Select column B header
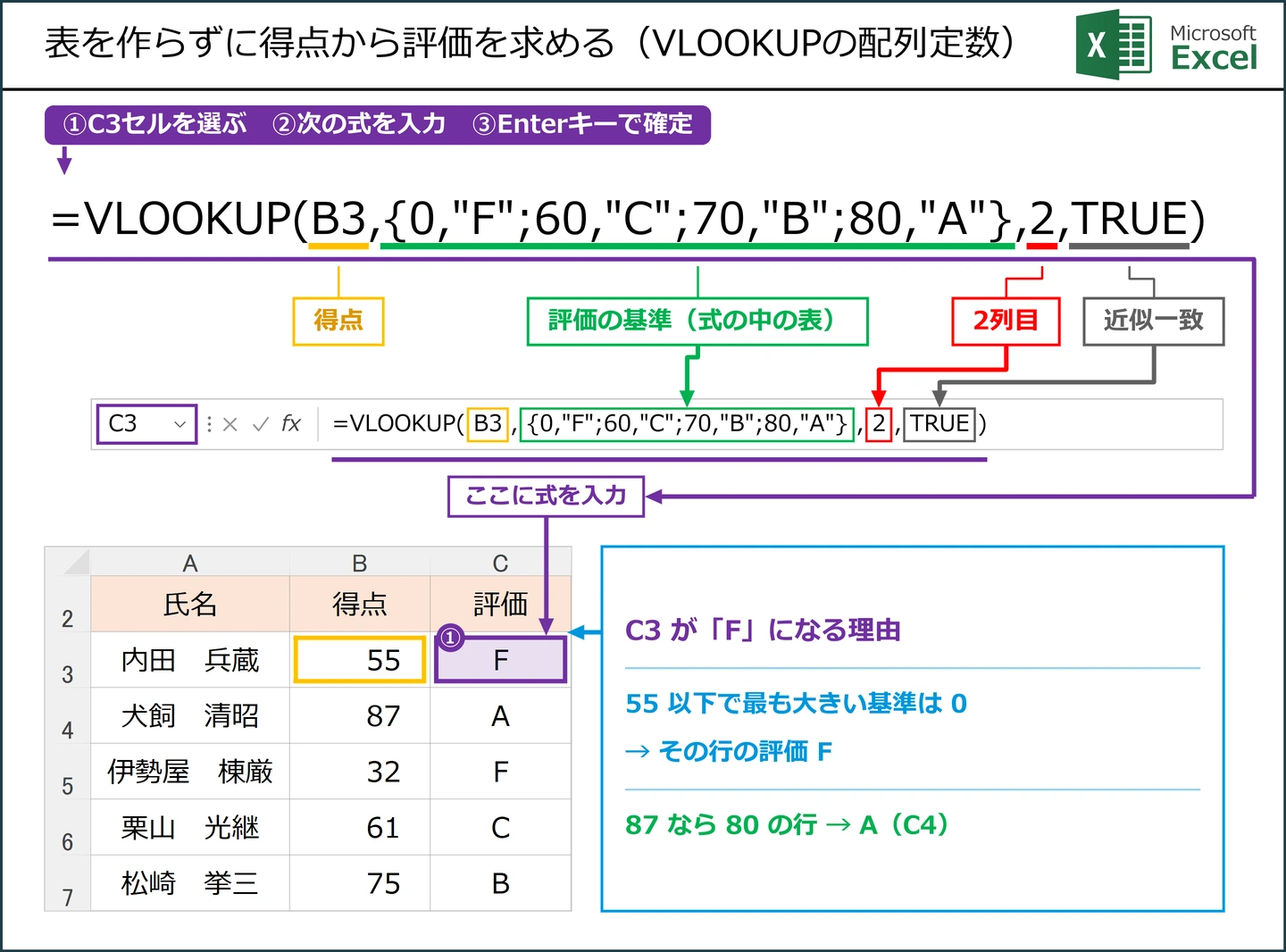This screenshot has width=1286, height=952. (x=360, y=563)
